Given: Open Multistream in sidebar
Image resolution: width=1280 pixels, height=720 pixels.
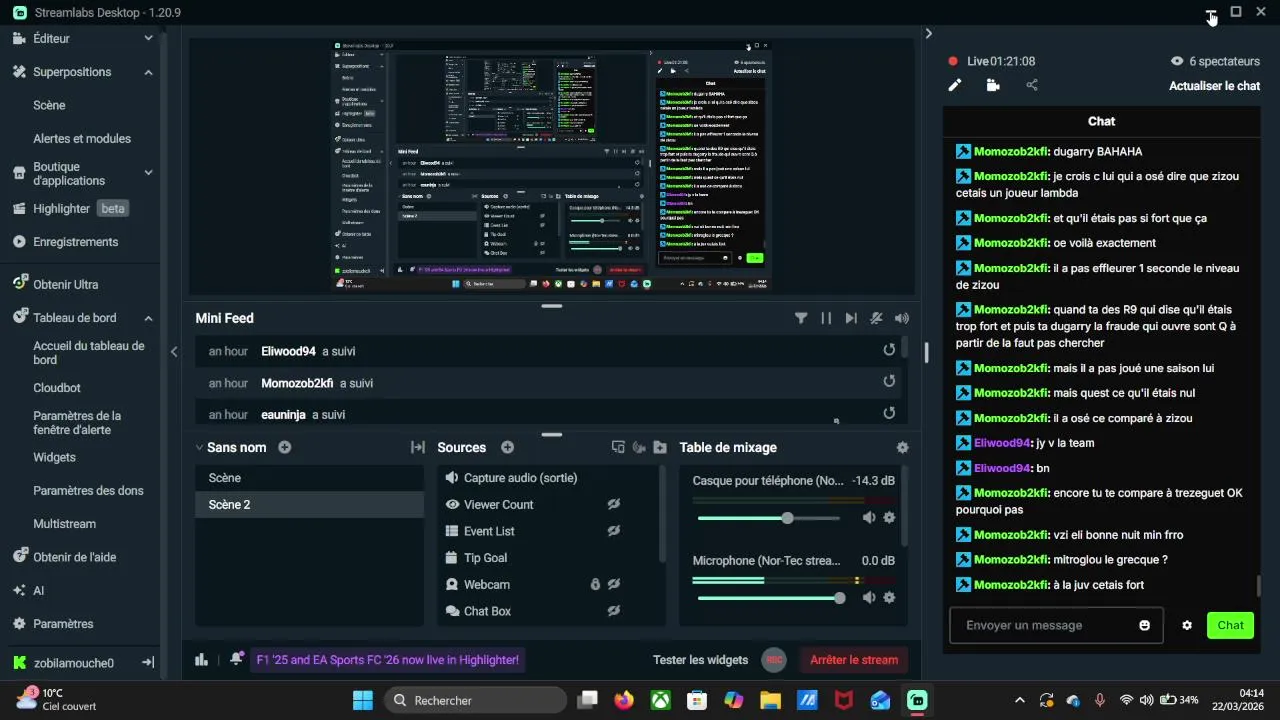Looking at the screenshot, I should click(64, 524).
